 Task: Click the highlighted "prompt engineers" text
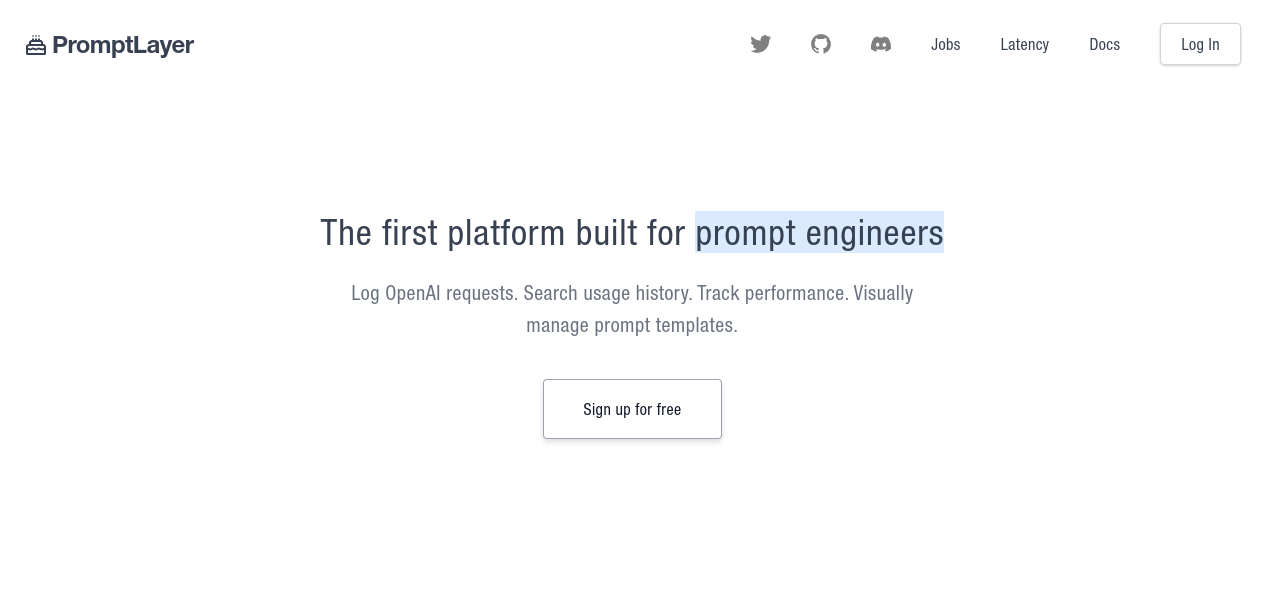(819, 233)
